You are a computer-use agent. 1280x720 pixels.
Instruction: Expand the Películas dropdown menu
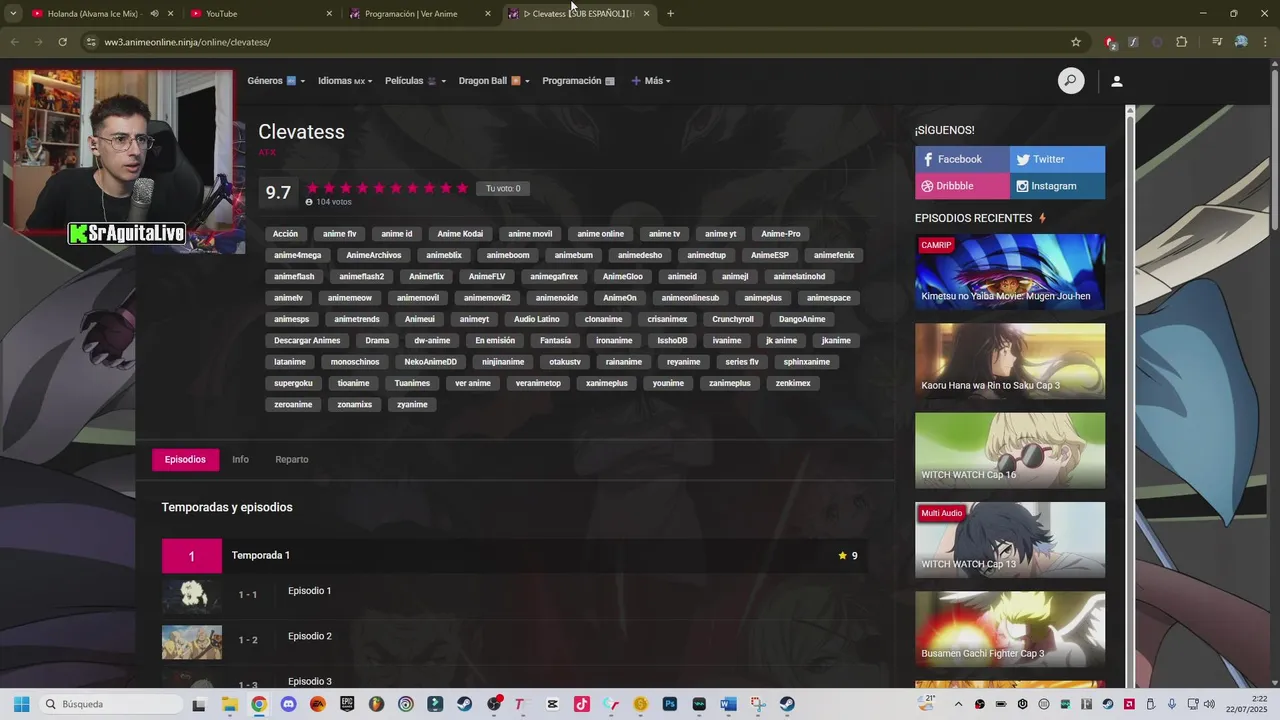415,81
